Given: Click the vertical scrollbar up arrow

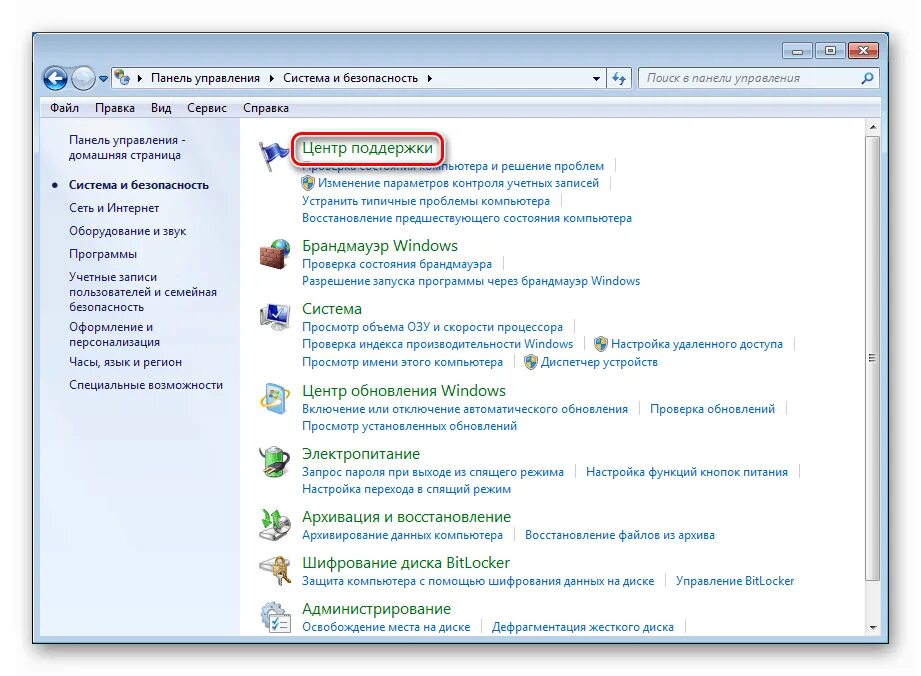Looking at the screenshot, I should 873,127.
